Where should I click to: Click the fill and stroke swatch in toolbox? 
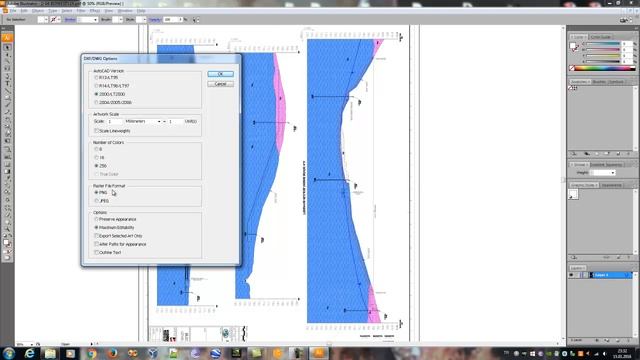pyautogui.click(x=7, y=243)
